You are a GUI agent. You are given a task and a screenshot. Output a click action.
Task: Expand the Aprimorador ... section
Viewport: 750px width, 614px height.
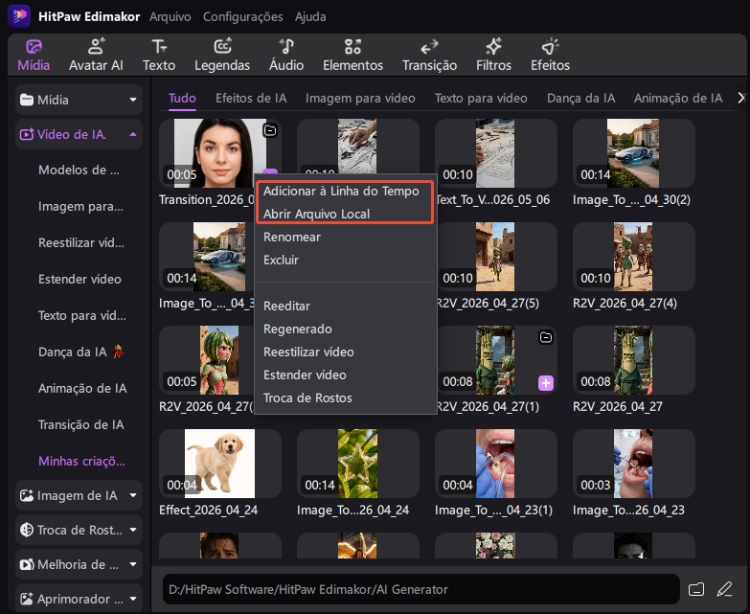[x=79, y=599]
